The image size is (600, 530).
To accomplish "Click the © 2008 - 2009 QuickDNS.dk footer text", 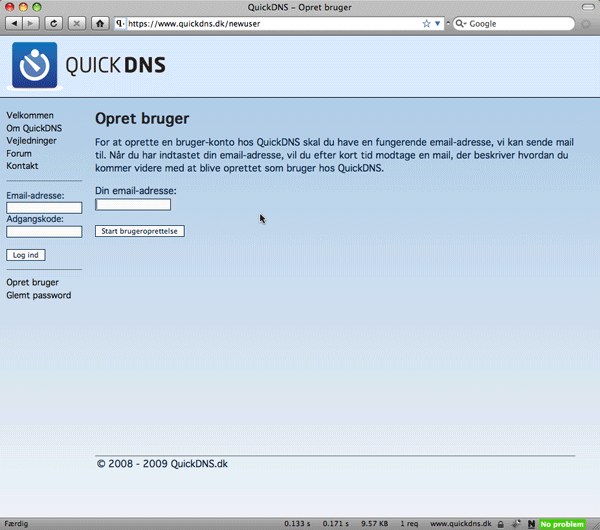I will 162,464.
